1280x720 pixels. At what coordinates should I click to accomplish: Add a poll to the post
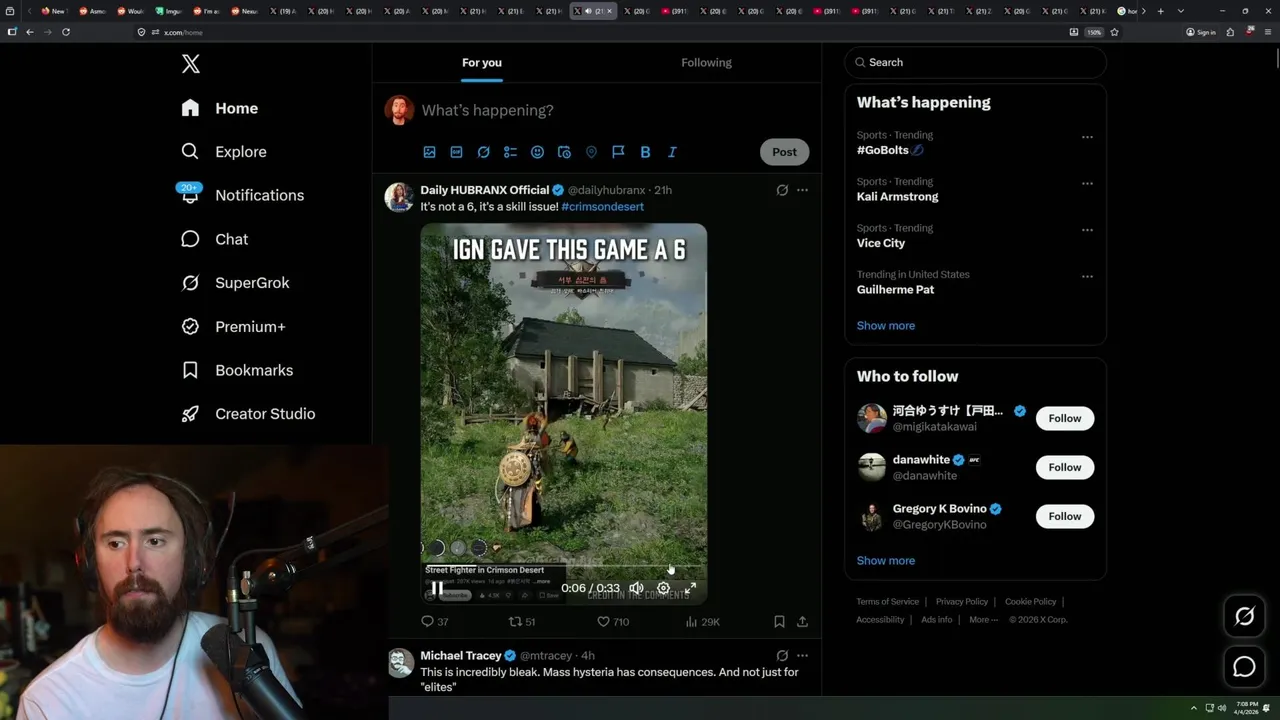click(510, 152)
